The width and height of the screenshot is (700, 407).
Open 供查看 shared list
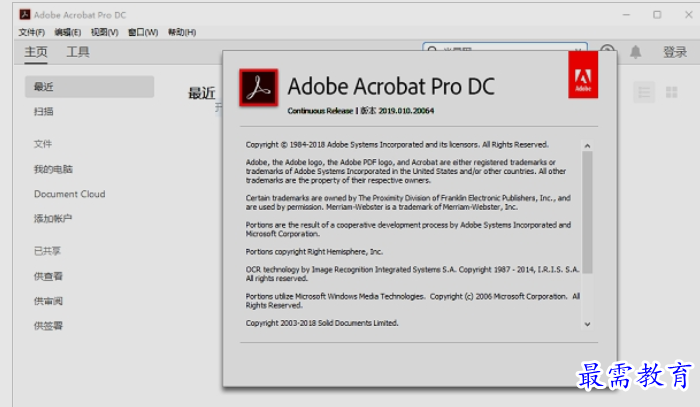point(48,276)
